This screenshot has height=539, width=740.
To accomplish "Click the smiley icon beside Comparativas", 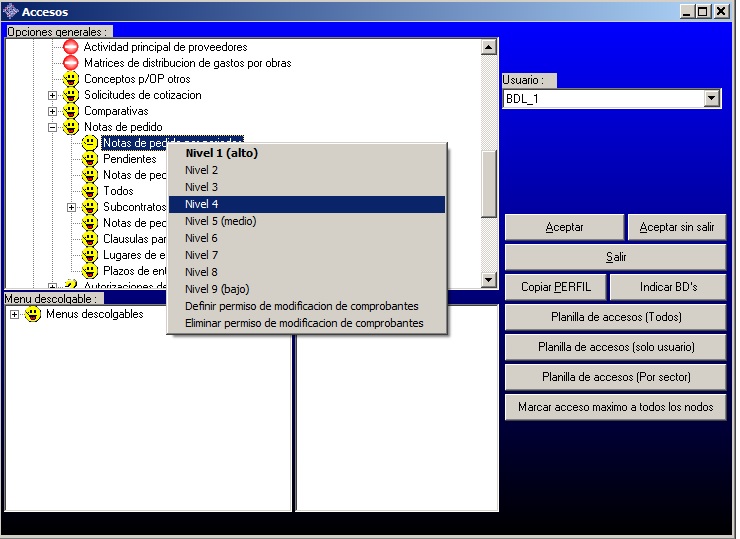I will (x=71, y=111).
